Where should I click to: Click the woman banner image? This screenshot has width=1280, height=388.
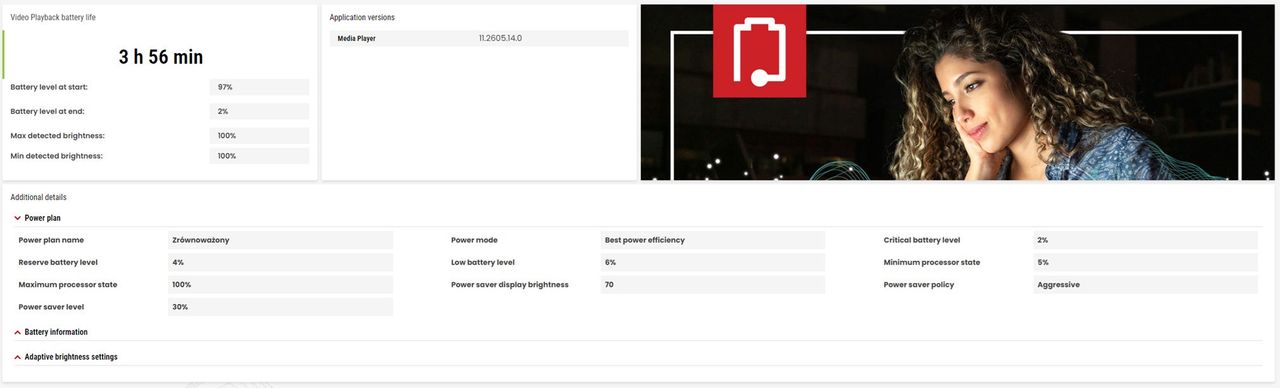point(958,92)
